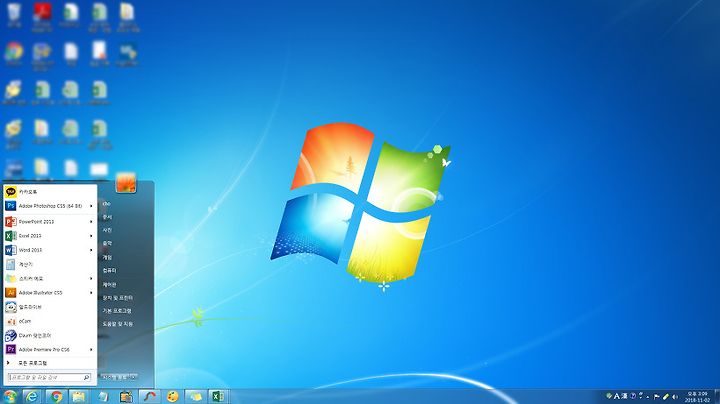The width and height of the screenshot is (720, 404).
Task: Open Daum 팟인코더 from Start menu
Action: (50, 336)
